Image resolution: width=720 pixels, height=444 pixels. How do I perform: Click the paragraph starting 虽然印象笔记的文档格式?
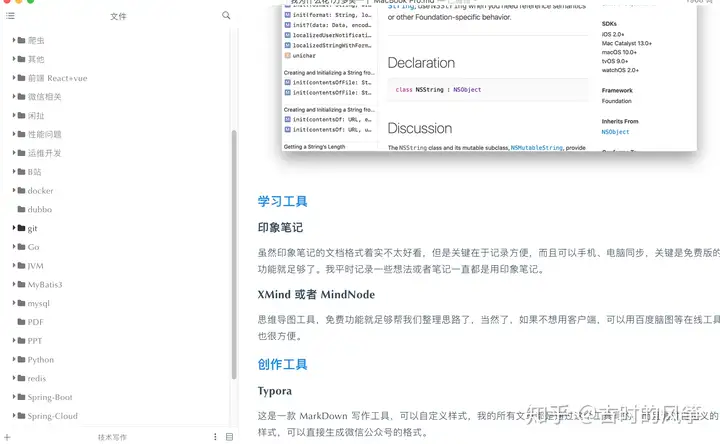pos(489,261)
